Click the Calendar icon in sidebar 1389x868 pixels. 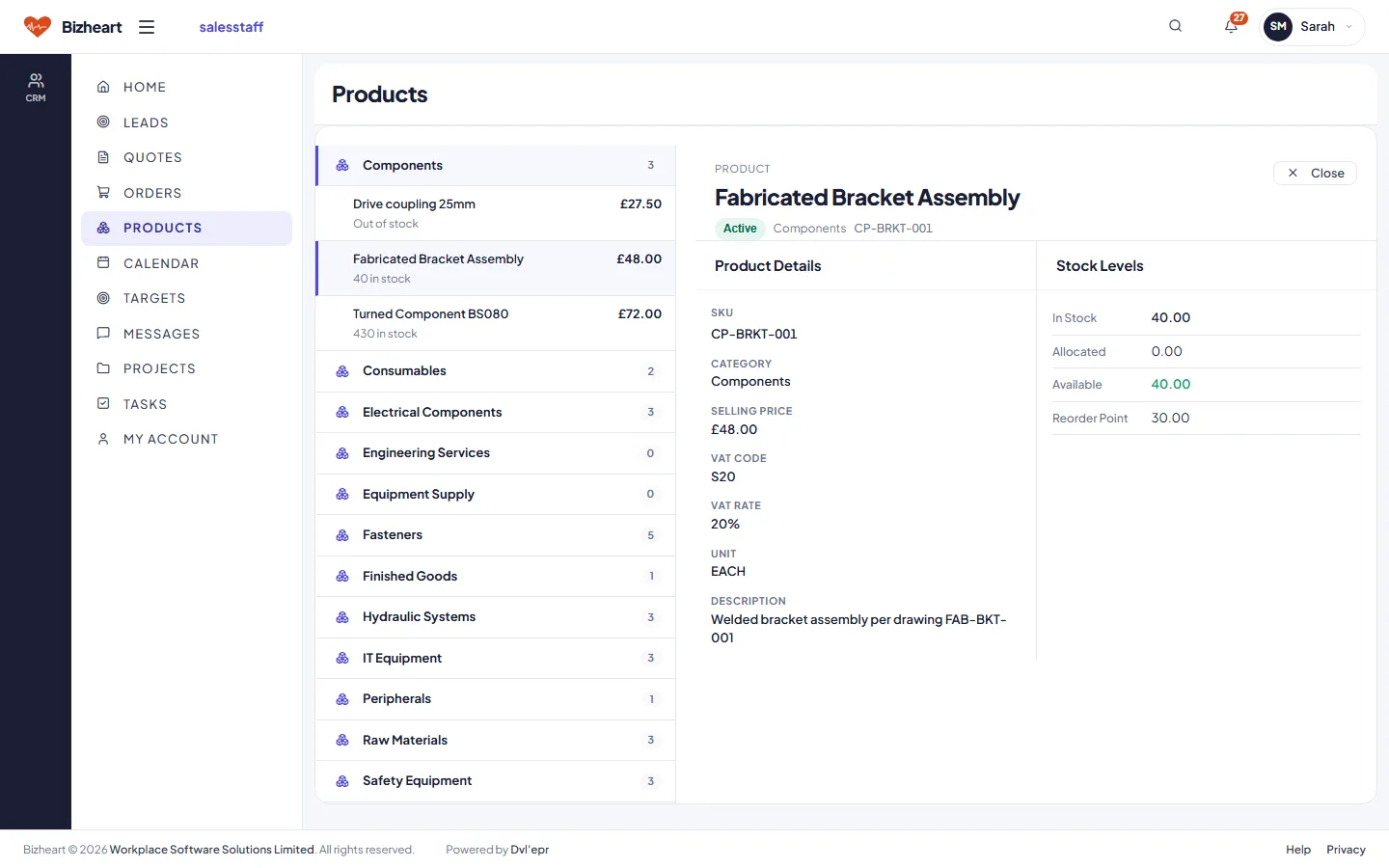coord(103,262)
